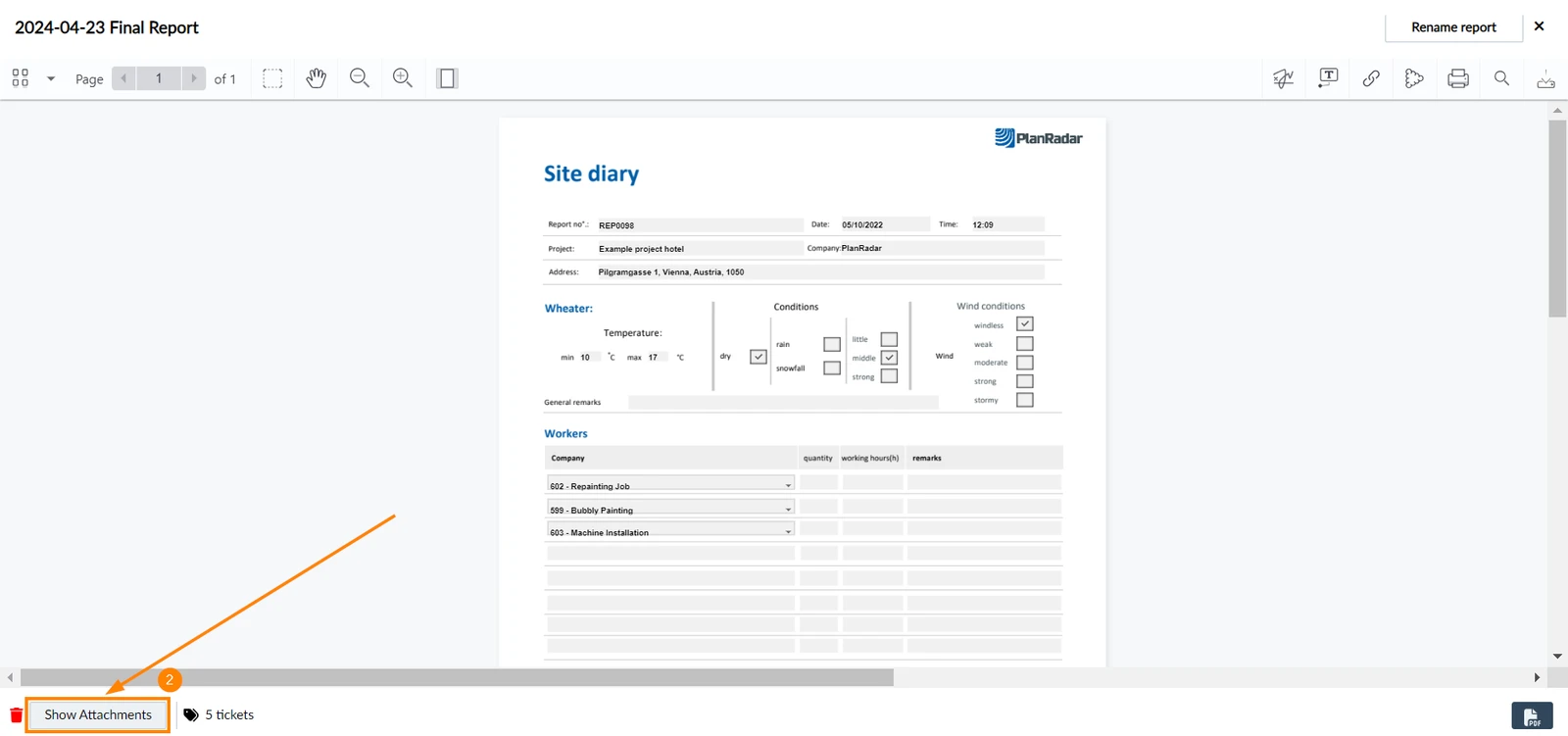This screenshot has height=736, width=1568.
Task: Print the report
Action: (1458, 78)
